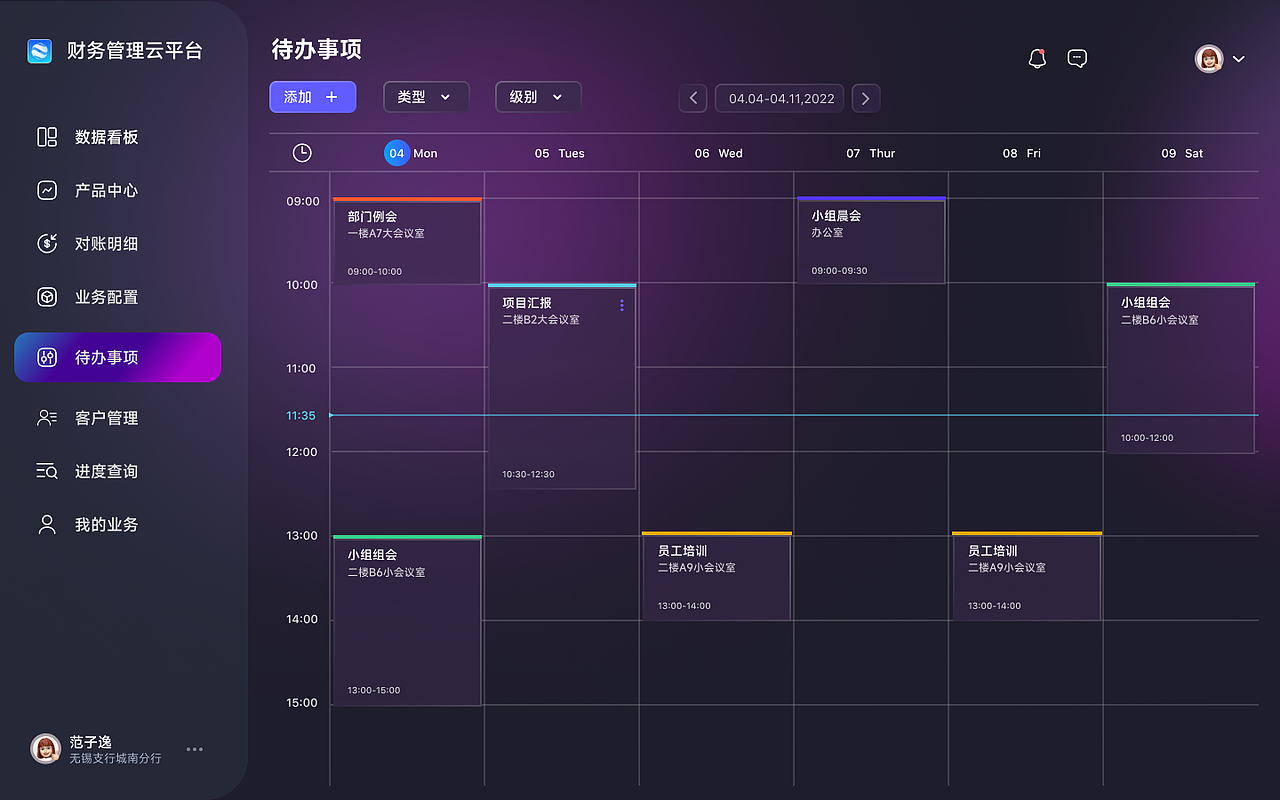Open Saturday's 小组组会 event card
Viewport: 1280px width, 800px height.
coord(1180,368)
